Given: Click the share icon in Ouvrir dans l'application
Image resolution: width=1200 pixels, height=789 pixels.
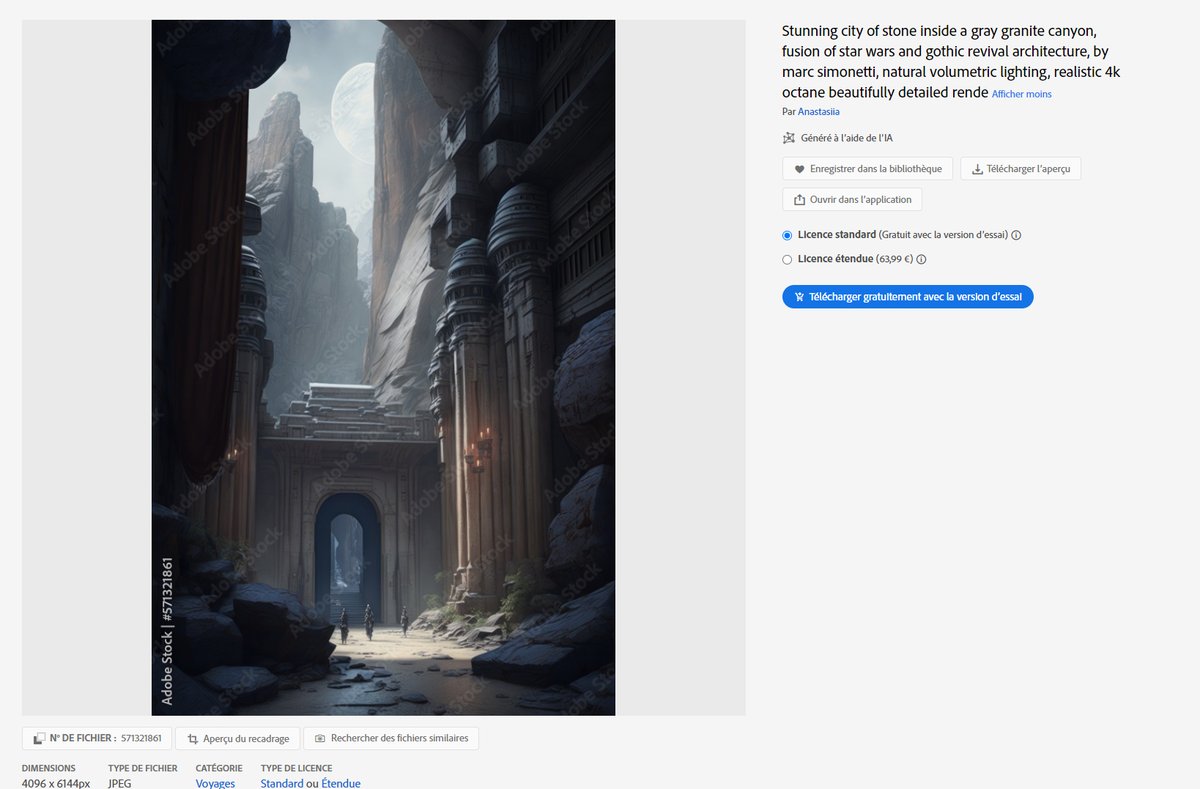Looking at the screenshot, I should click(799, 199).
